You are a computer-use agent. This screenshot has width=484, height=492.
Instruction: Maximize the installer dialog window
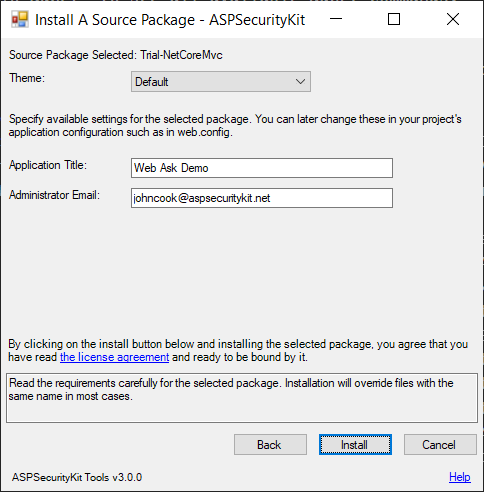[394, 19]
